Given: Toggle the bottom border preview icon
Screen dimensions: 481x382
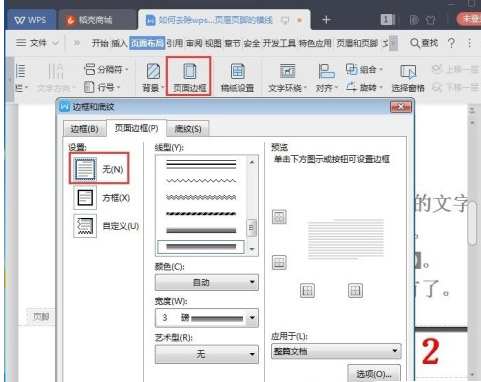Looking at the screenshot, I should (279, 262).
